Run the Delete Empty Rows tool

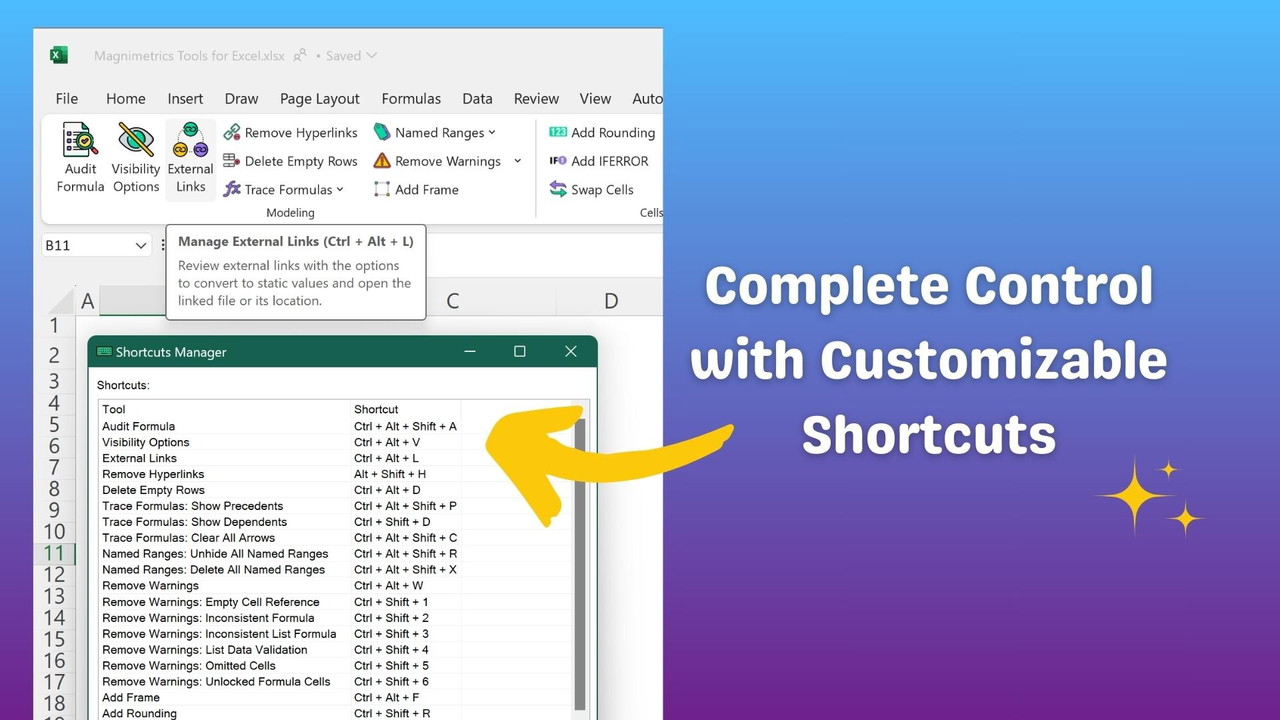[x=290, y=161]
